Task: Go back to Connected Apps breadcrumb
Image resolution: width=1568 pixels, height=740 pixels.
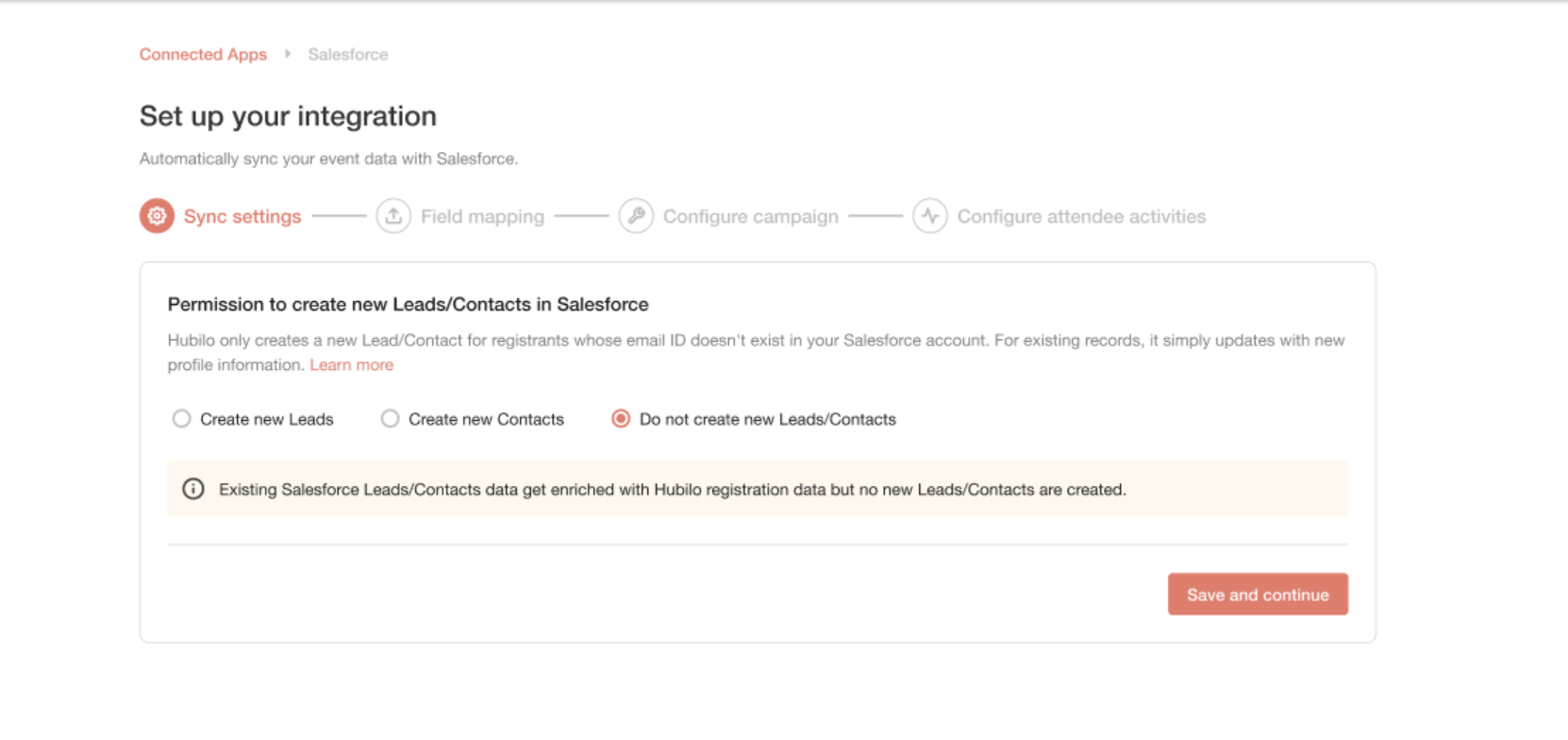Action: pyautogui.click(x=203, y=55)
